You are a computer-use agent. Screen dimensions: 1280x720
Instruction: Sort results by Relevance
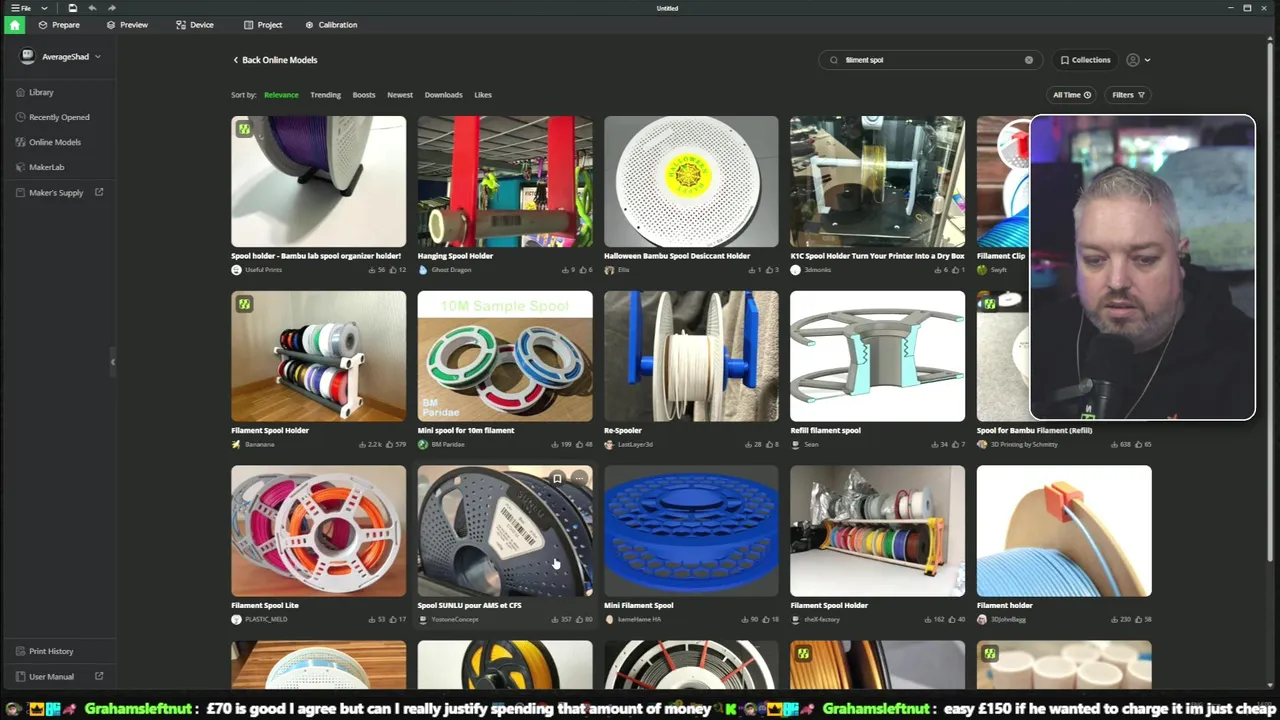pos(281,95)
